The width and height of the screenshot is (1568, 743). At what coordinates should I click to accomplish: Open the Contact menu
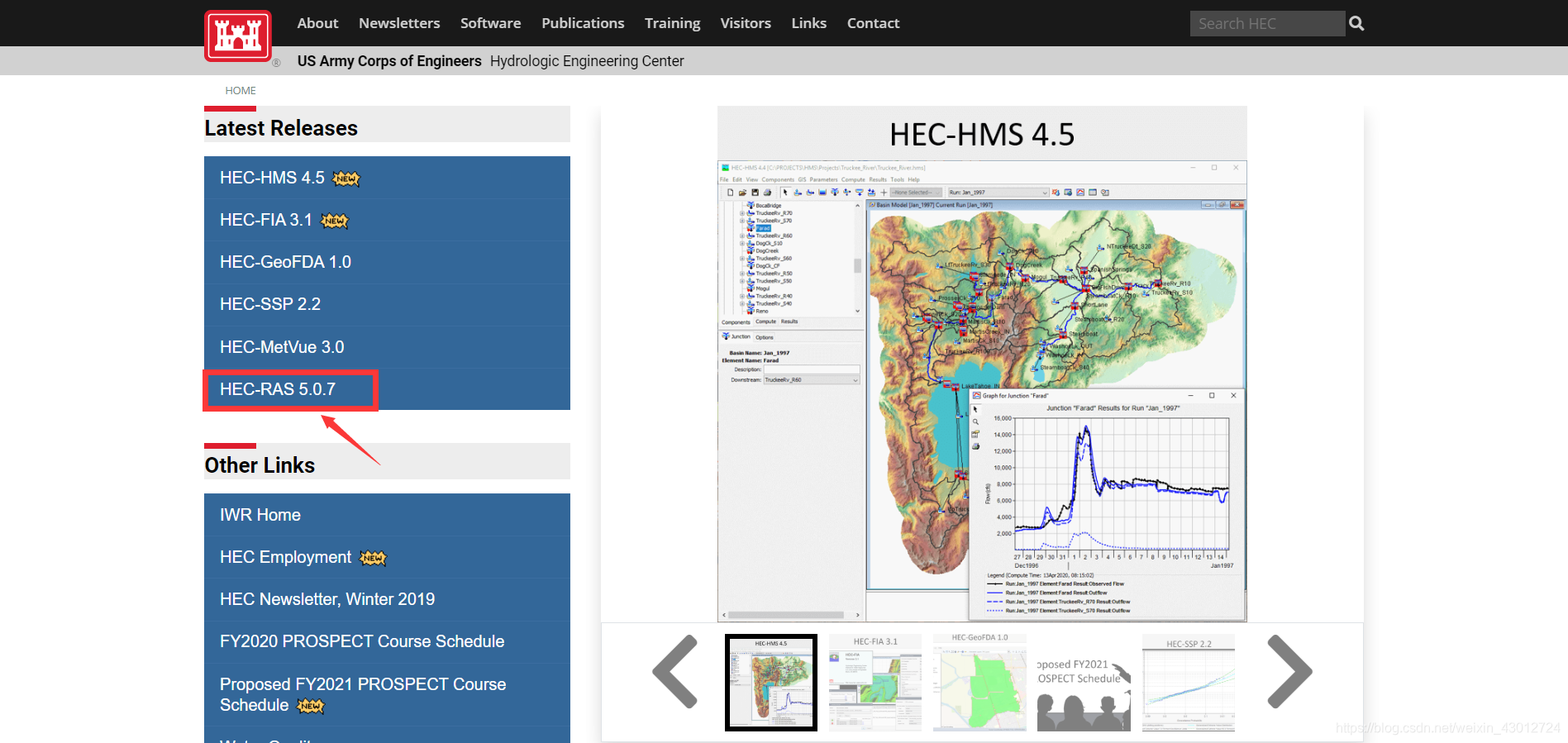point(873,23)
